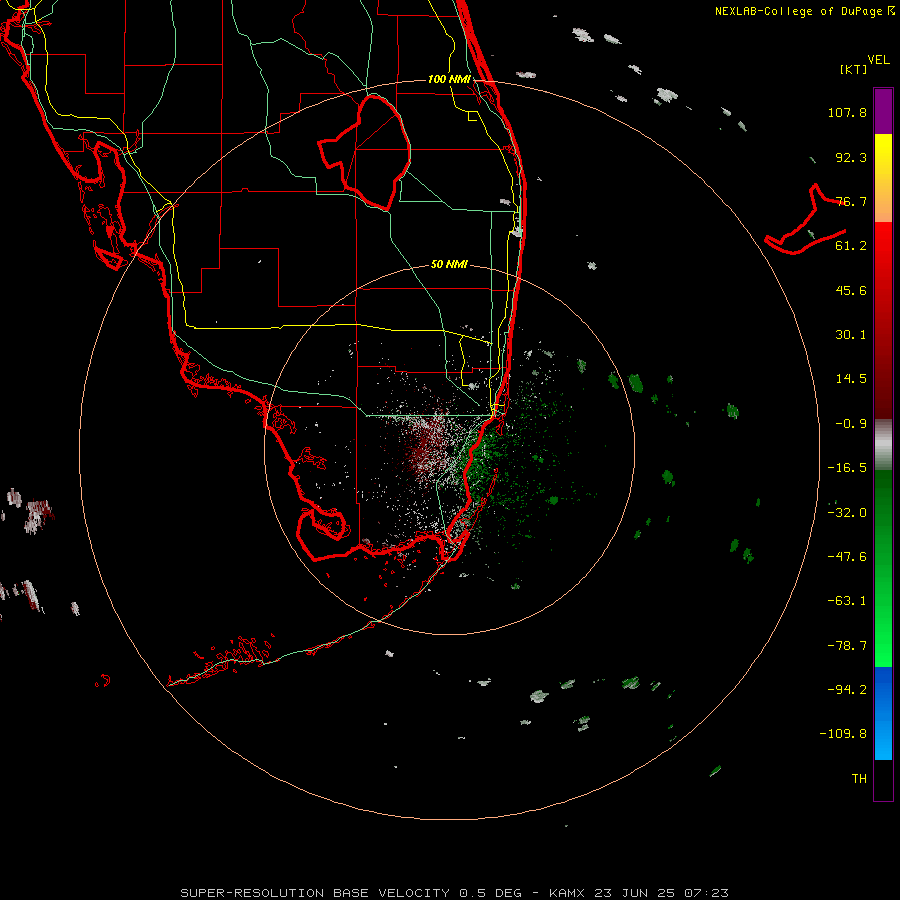Select the -32.0 velocity scale value
Image resolution: width=900 pixels, height=900 pixels.
click(847, 513)
